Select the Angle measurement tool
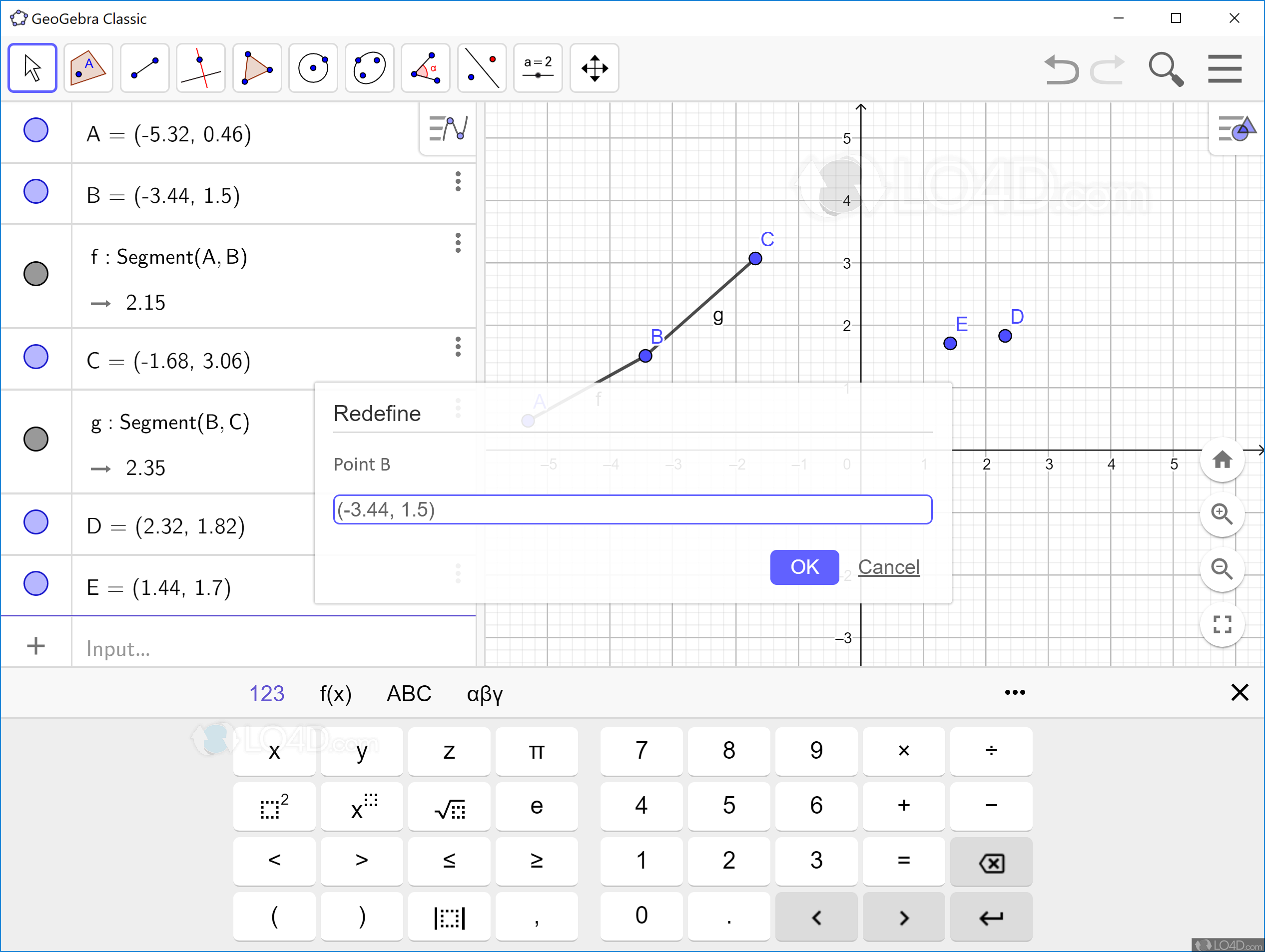1265x952 pixels. (x=425, y=67)
